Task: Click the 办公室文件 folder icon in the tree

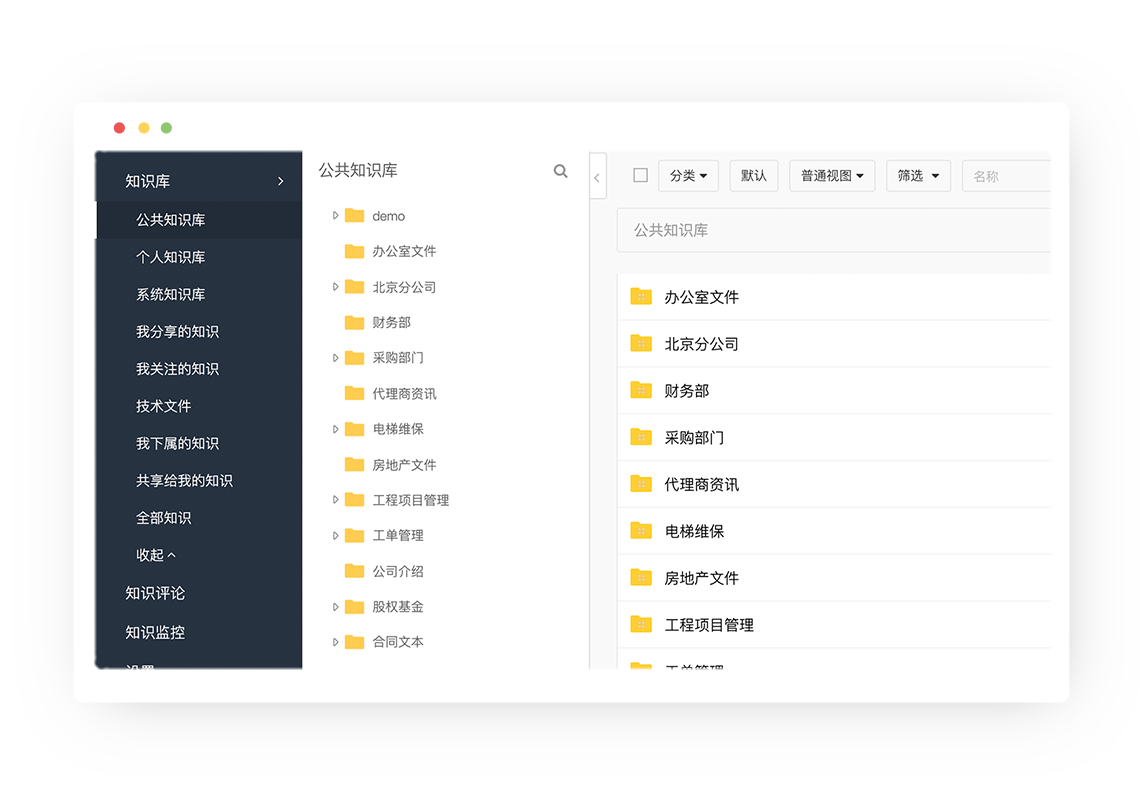Action: pos(354,251)
